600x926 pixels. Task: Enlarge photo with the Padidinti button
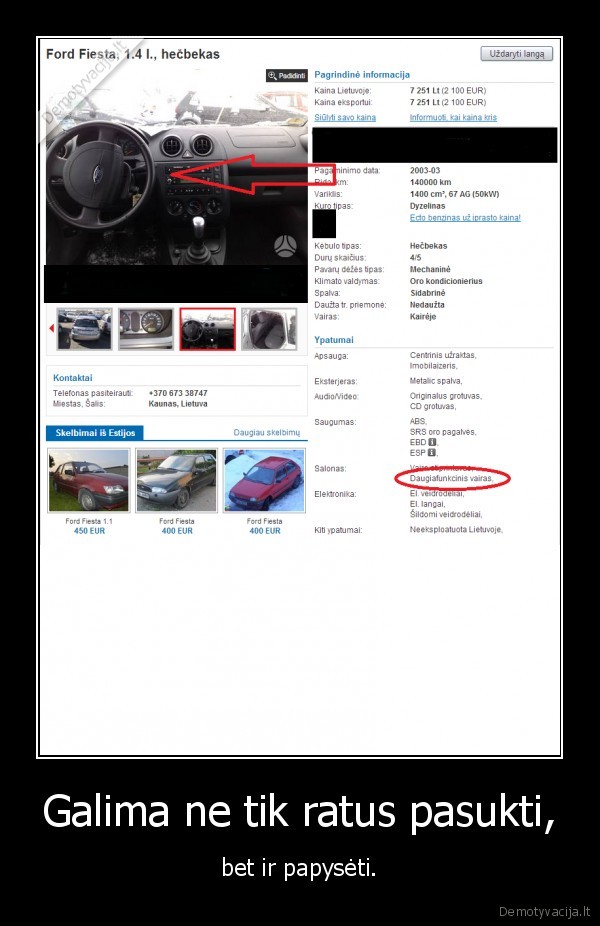pyautogui.click(x=286, y=76)
